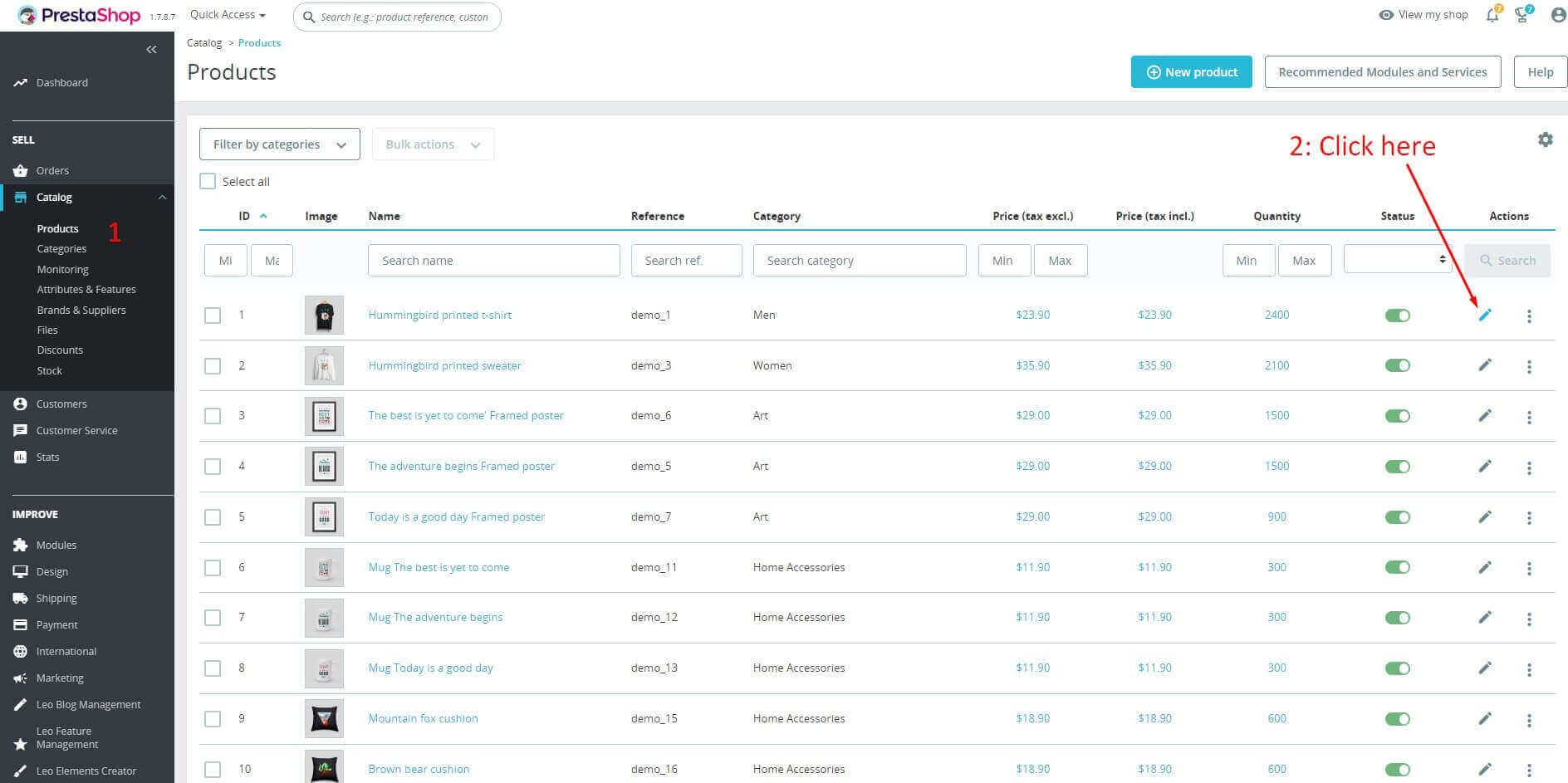
Task: Toggle status switch for Mug The best is yet to come
Action: tap(1397, 567)
